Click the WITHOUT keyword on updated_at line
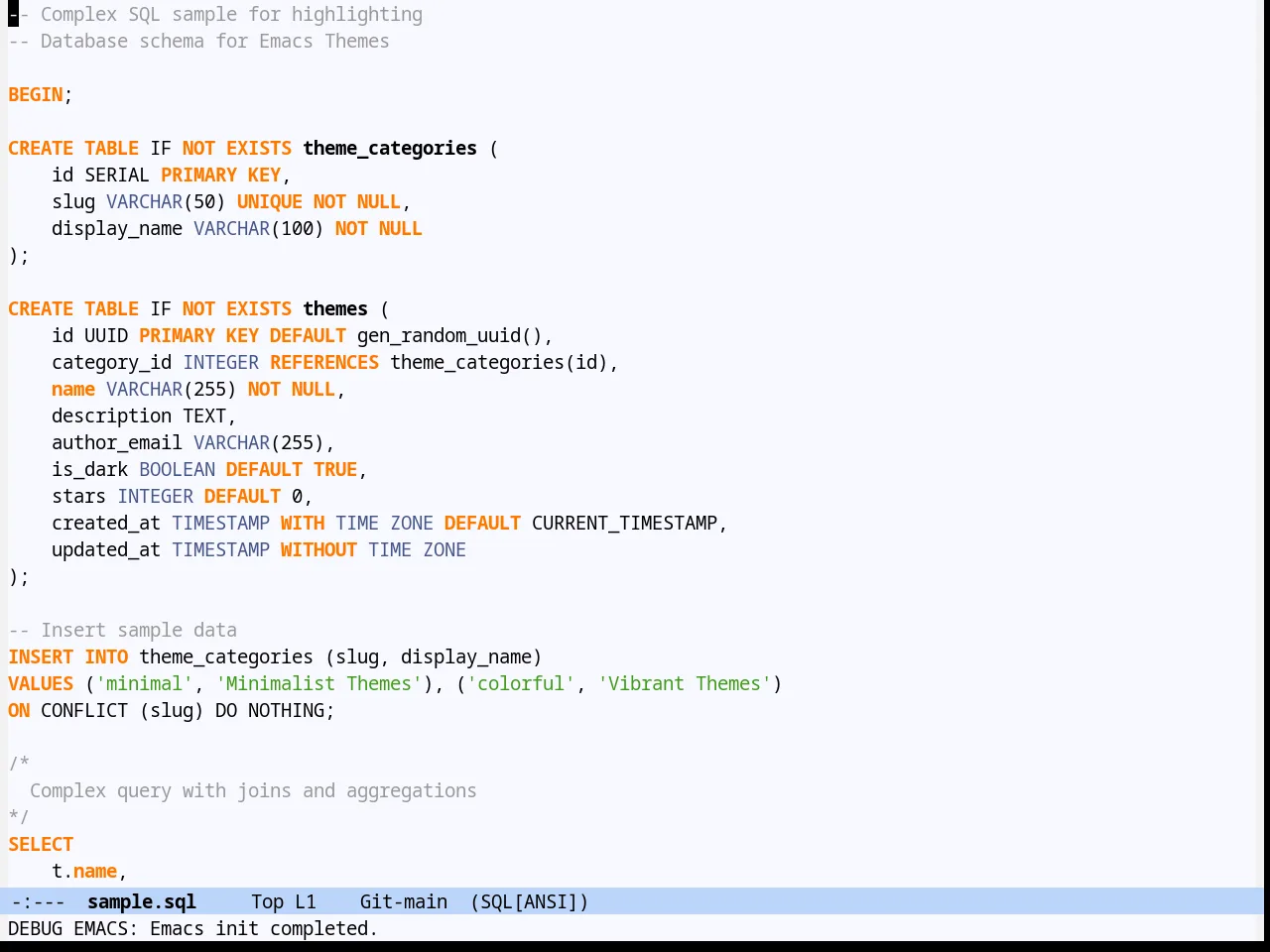The image size is (1270, 952). [x=318, y=549]
